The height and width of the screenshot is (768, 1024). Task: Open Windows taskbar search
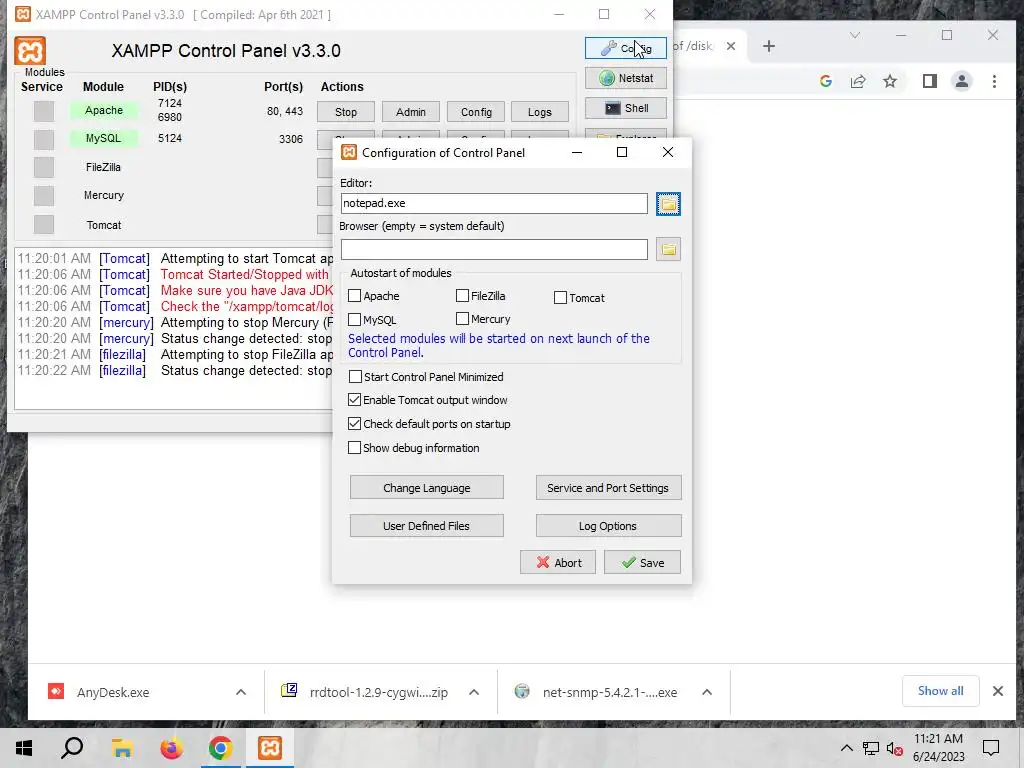point(72,748)
